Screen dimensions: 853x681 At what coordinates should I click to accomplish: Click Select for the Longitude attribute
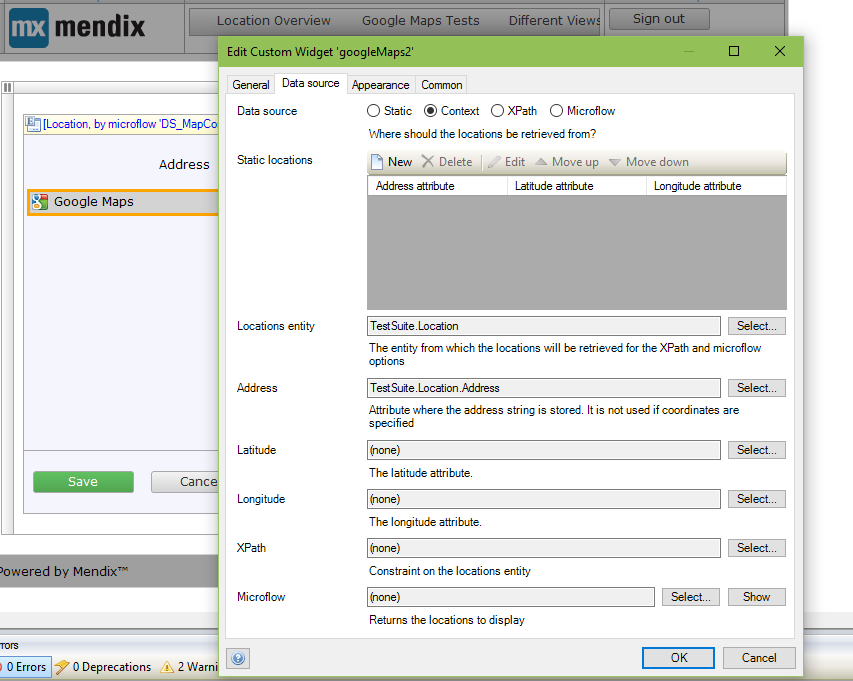point(757,499)
